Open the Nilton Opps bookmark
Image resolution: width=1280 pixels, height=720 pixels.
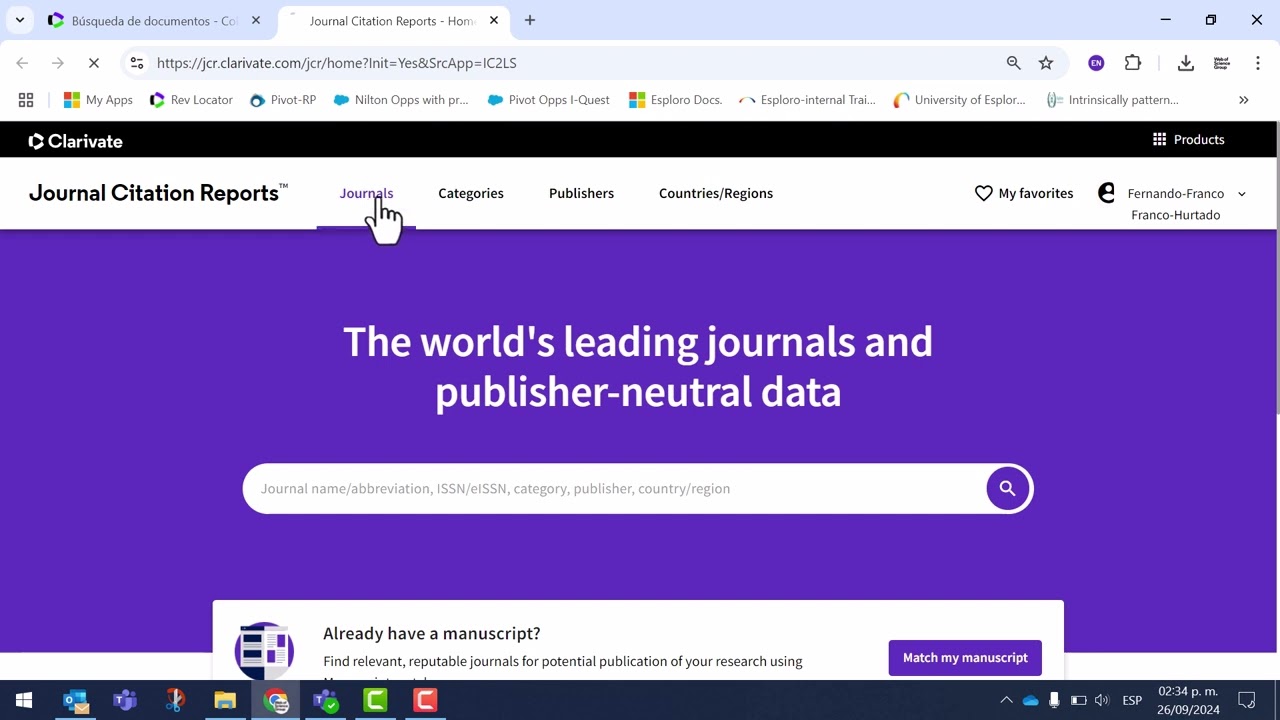401,100
